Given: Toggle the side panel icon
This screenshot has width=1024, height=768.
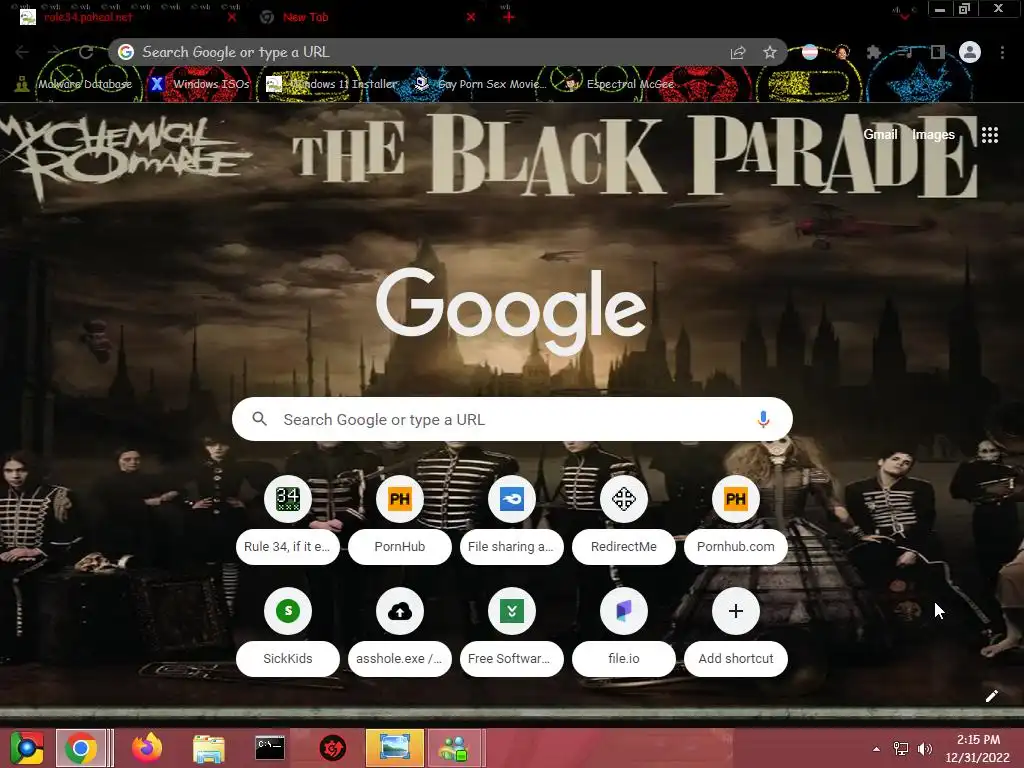Looking at the screenshot, I should click(x=938, y=52).
